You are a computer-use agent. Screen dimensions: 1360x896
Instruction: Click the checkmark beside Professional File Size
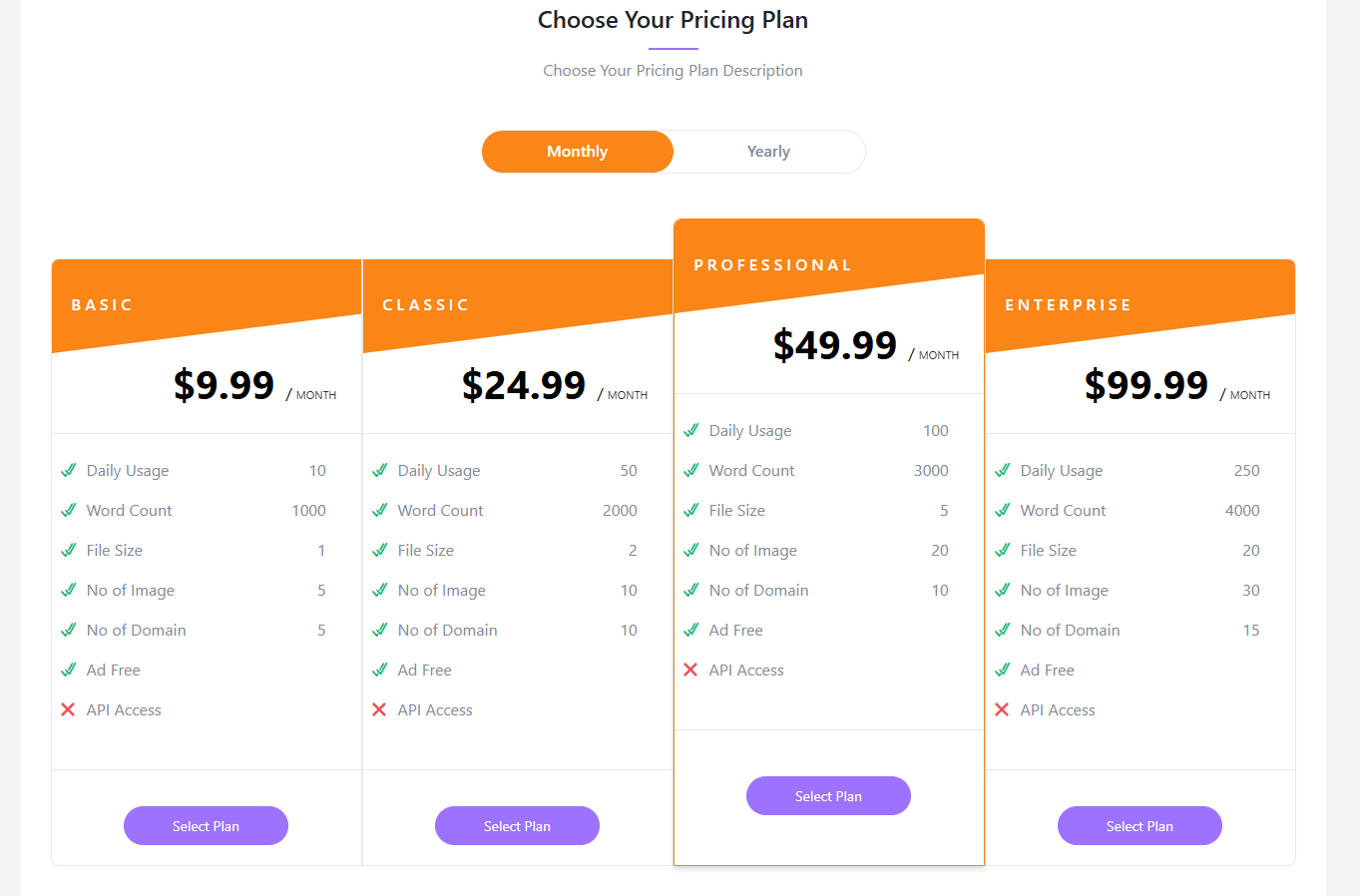click(x=691, y=510)
